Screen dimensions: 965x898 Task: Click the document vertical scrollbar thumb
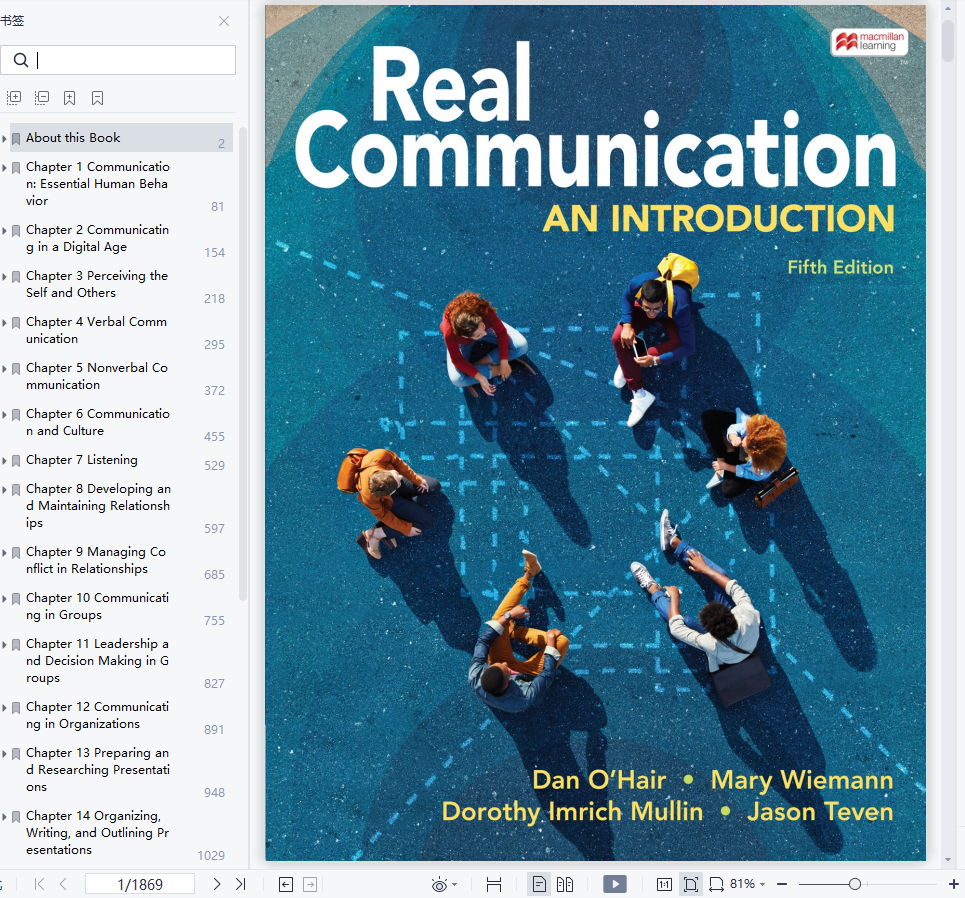tap(948, 40)
